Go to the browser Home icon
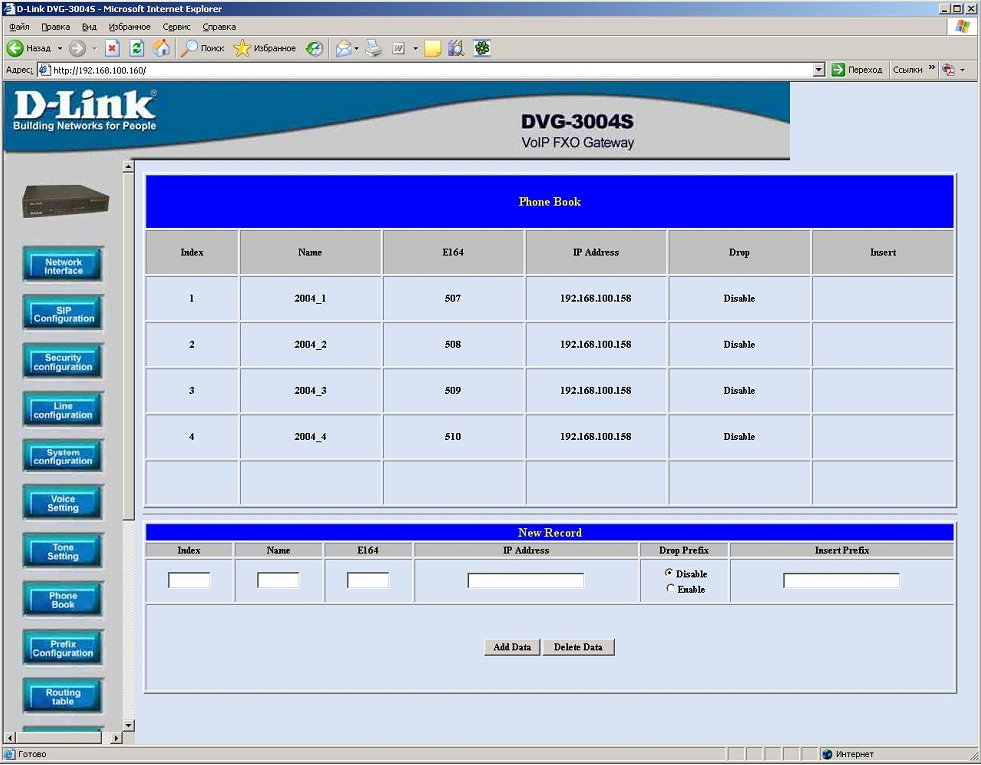The height and width of the screenshot is (765, 981). [161, 48]
